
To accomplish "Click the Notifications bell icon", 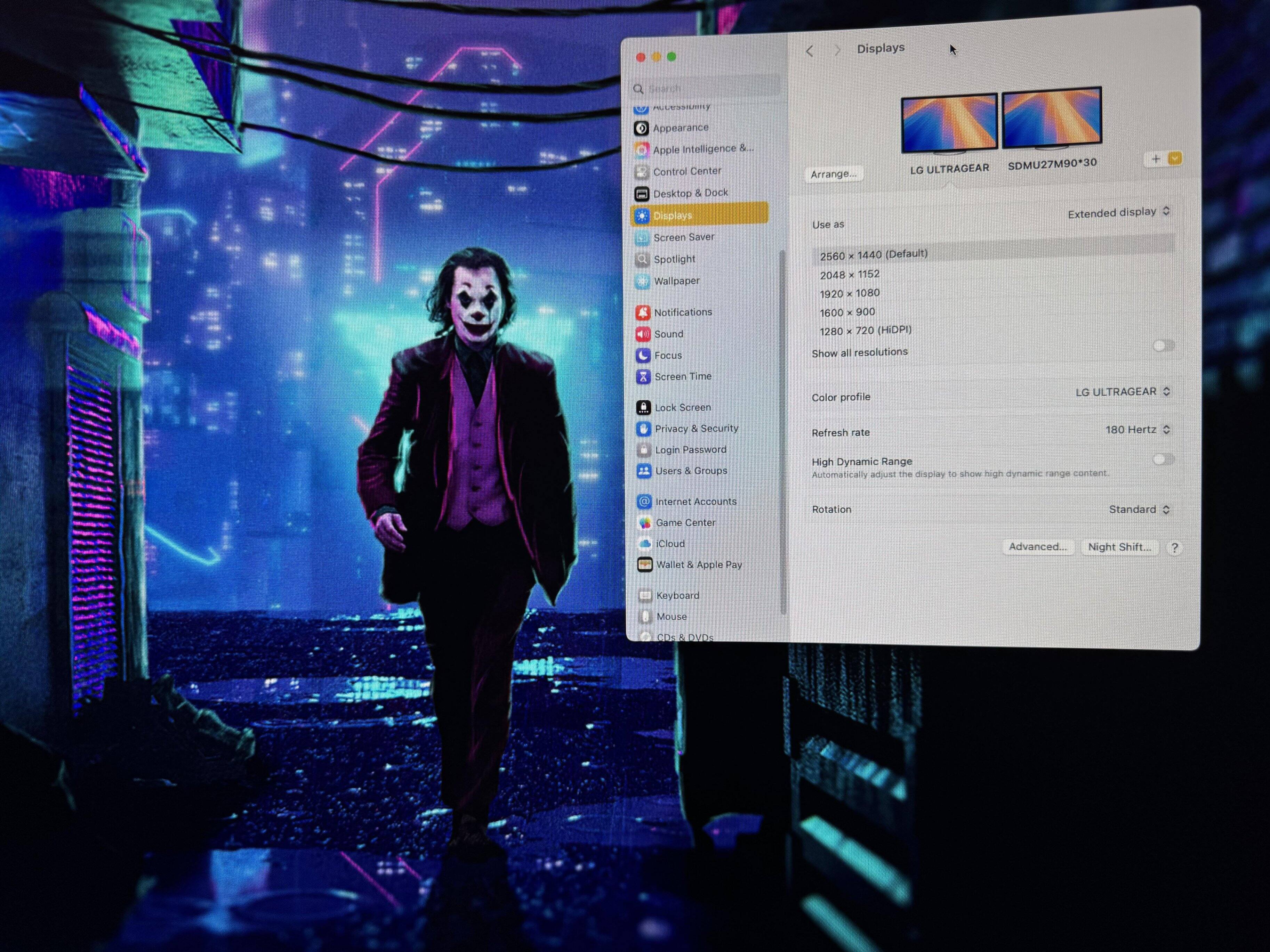I will click(643, 313).
